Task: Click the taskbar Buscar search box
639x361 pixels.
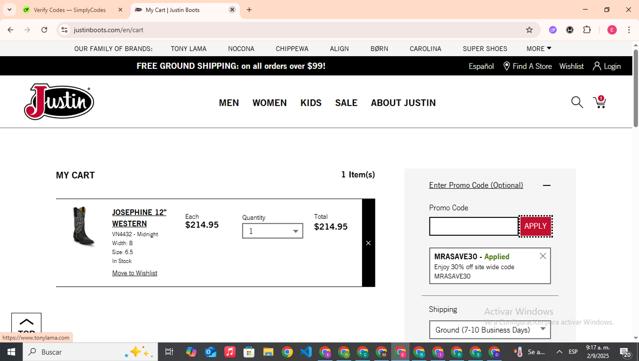Action: [90, 352]
